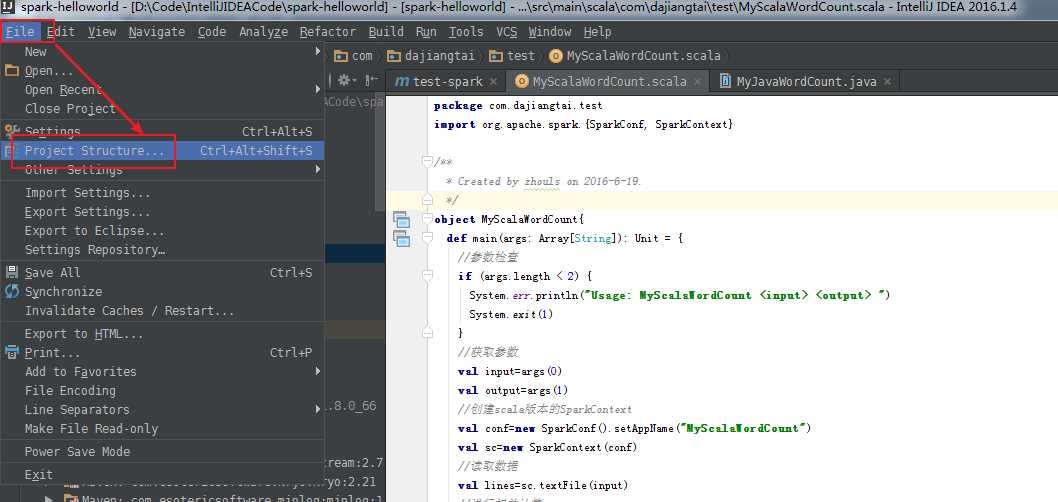Viewport: 1058px width, 502px height.
Task: Toggle Power Save Mode
Action: 163,451
